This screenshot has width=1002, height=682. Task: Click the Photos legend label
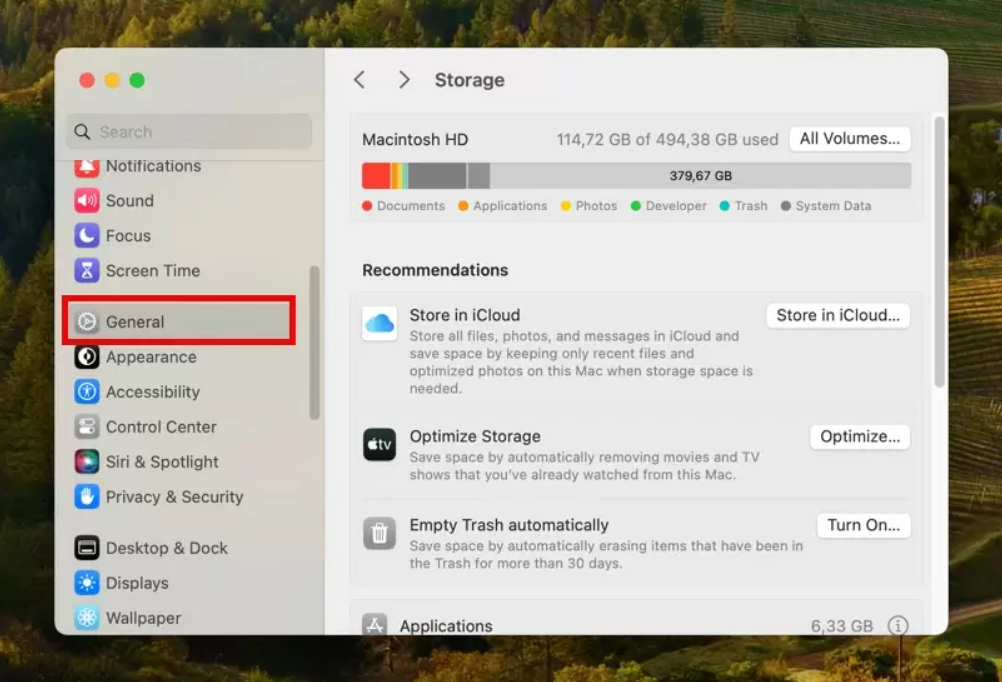coord(596,206)
